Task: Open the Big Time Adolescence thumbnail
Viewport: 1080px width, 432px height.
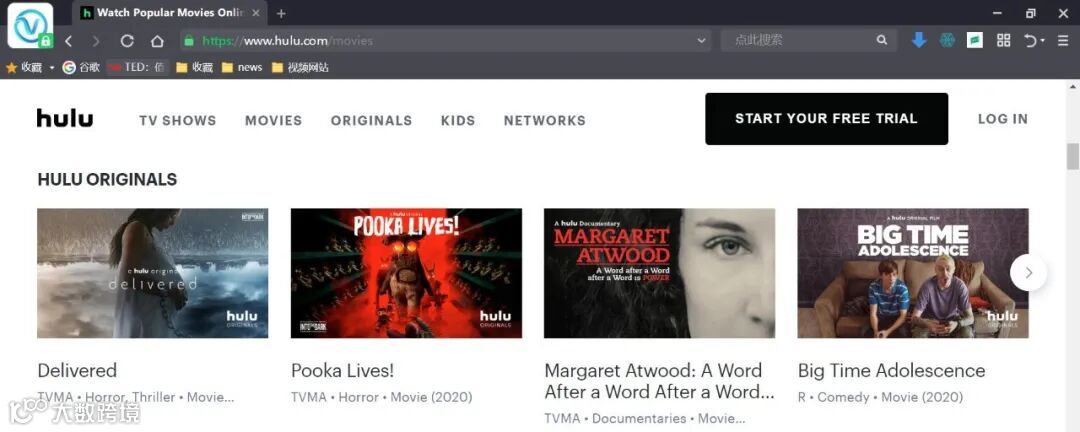Action: click(x=913, y=273)
